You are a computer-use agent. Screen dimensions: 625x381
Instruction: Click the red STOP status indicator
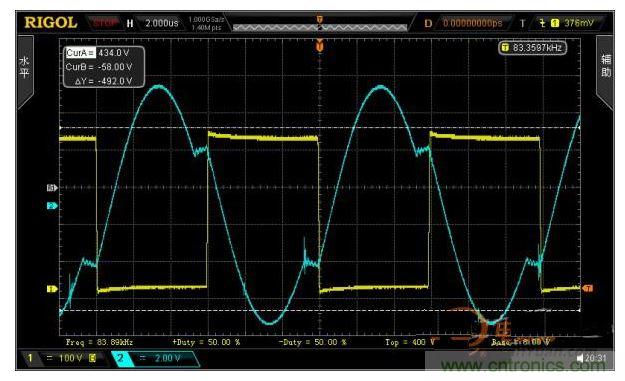point(104,22)
